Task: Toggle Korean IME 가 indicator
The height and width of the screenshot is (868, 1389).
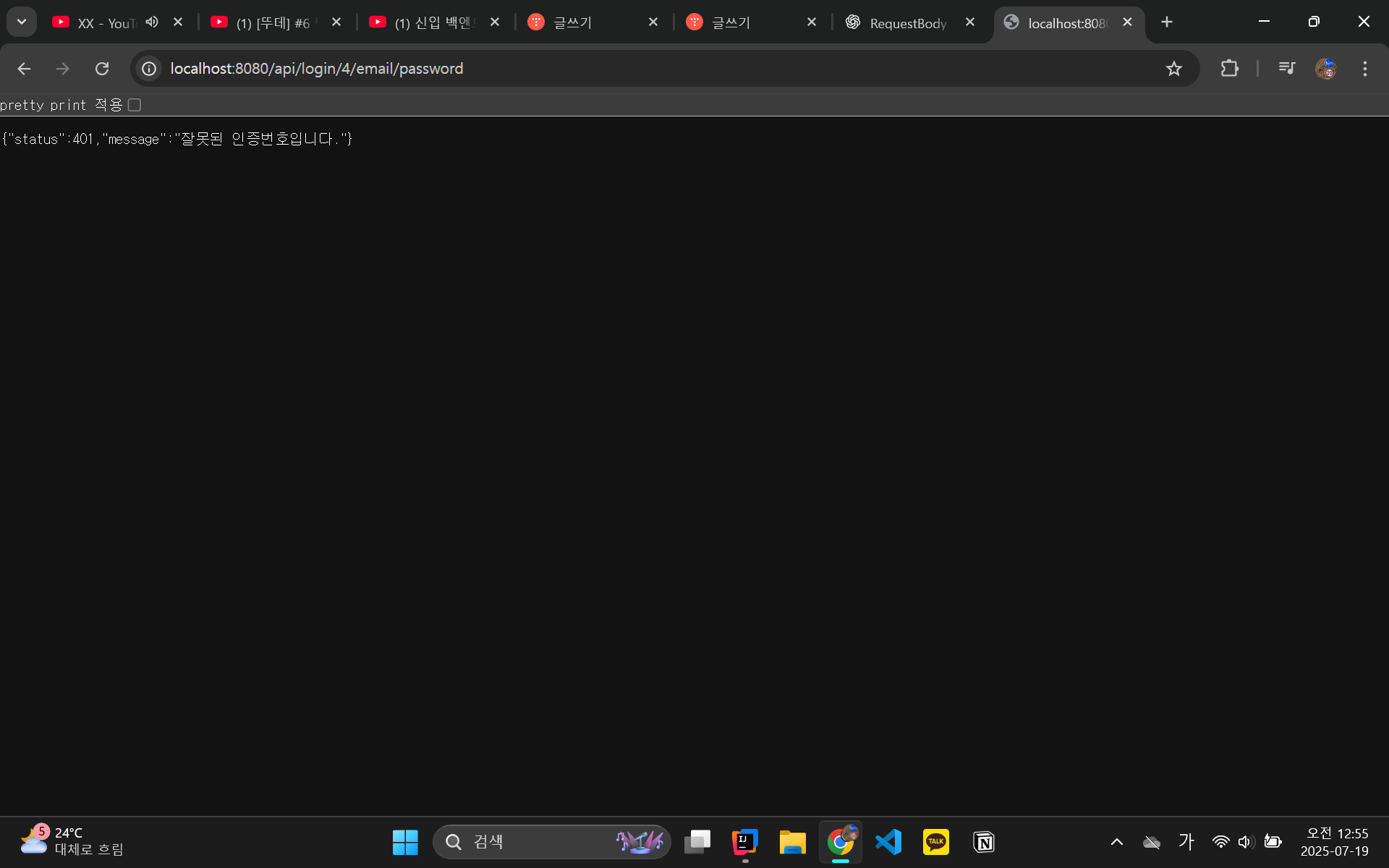Action: click(1186, 842)
